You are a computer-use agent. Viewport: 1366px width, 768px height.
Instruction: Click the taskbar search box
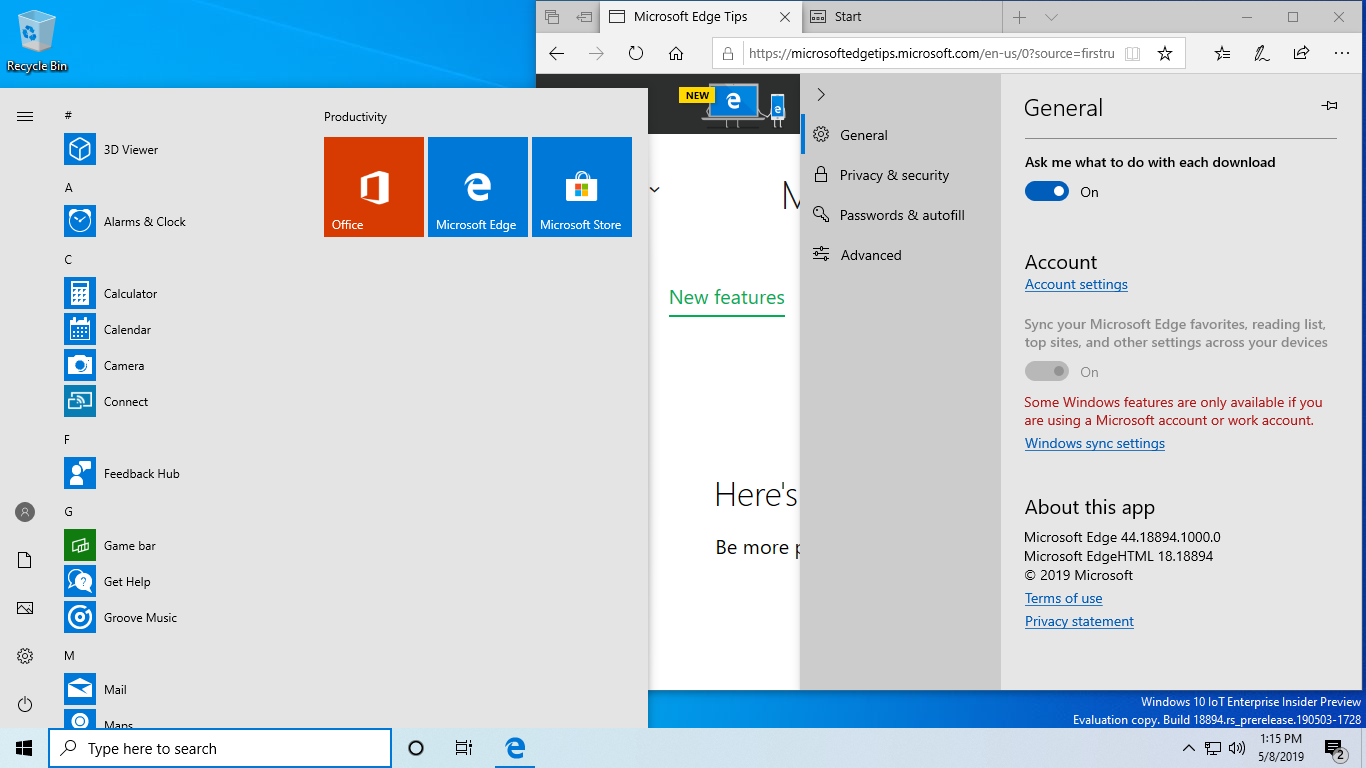click(x=220, y=748)
